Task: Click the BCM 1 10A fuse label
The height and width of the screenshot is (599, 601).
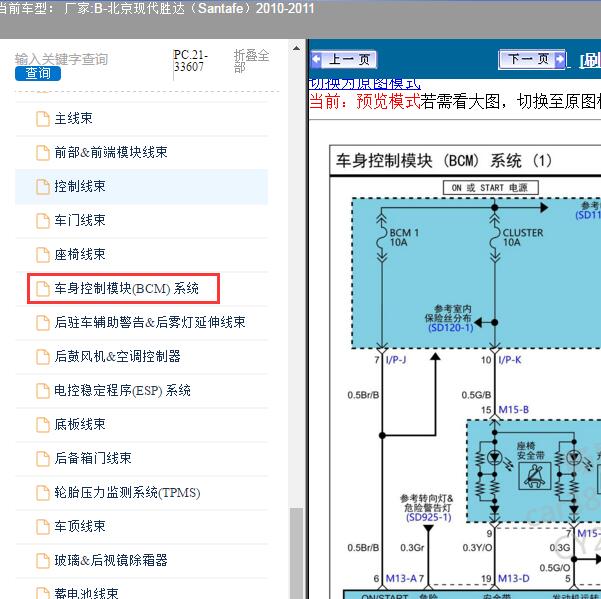Action: pyautogui.click(x=404, y=238)
